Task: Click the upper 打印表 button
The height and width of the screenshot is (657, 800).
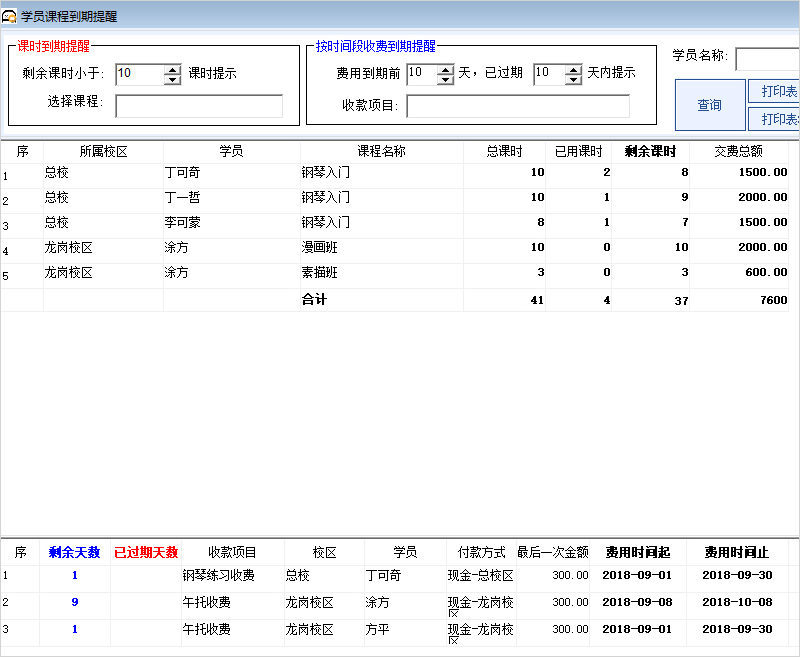Action: coord(774,91)
